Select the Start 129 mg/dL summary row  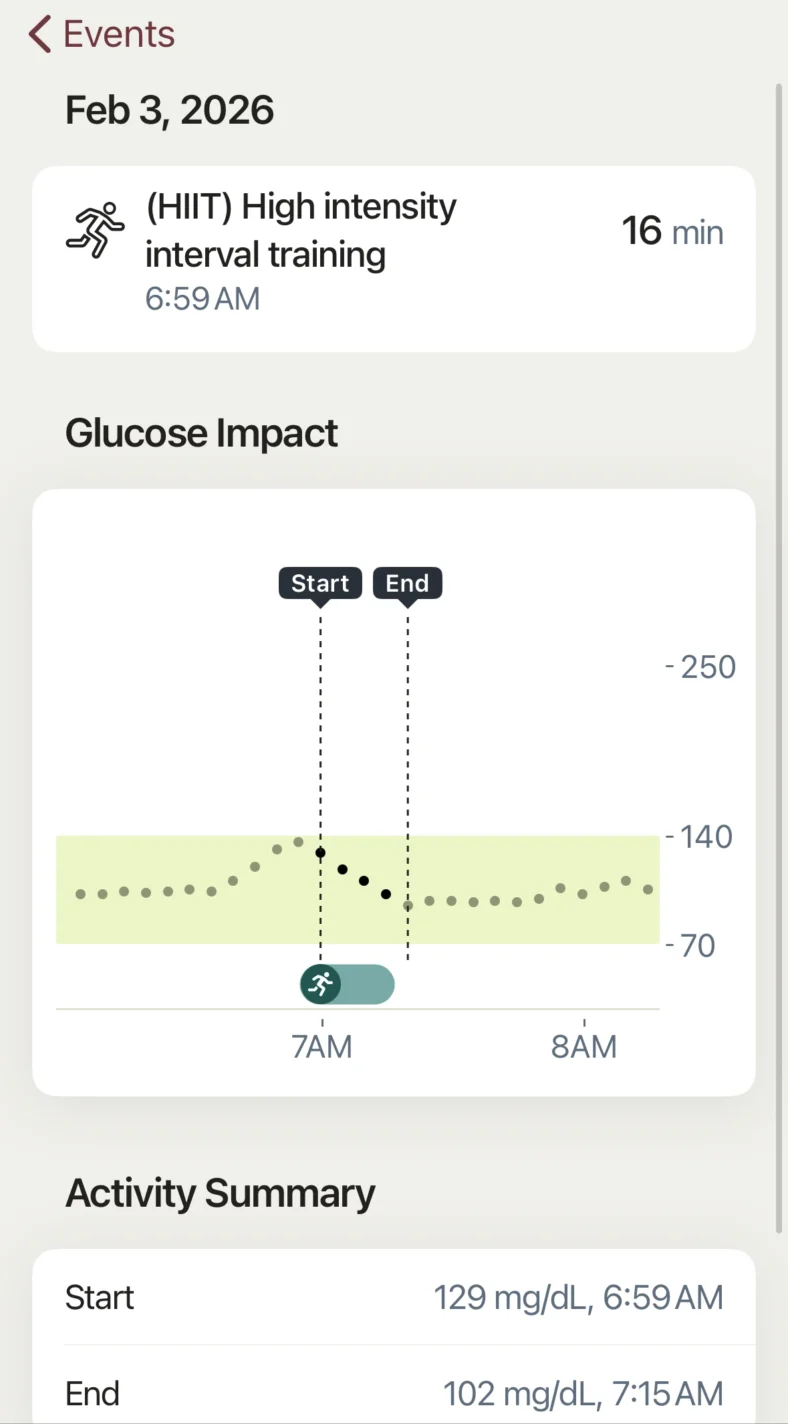(x=393, y=1297)
